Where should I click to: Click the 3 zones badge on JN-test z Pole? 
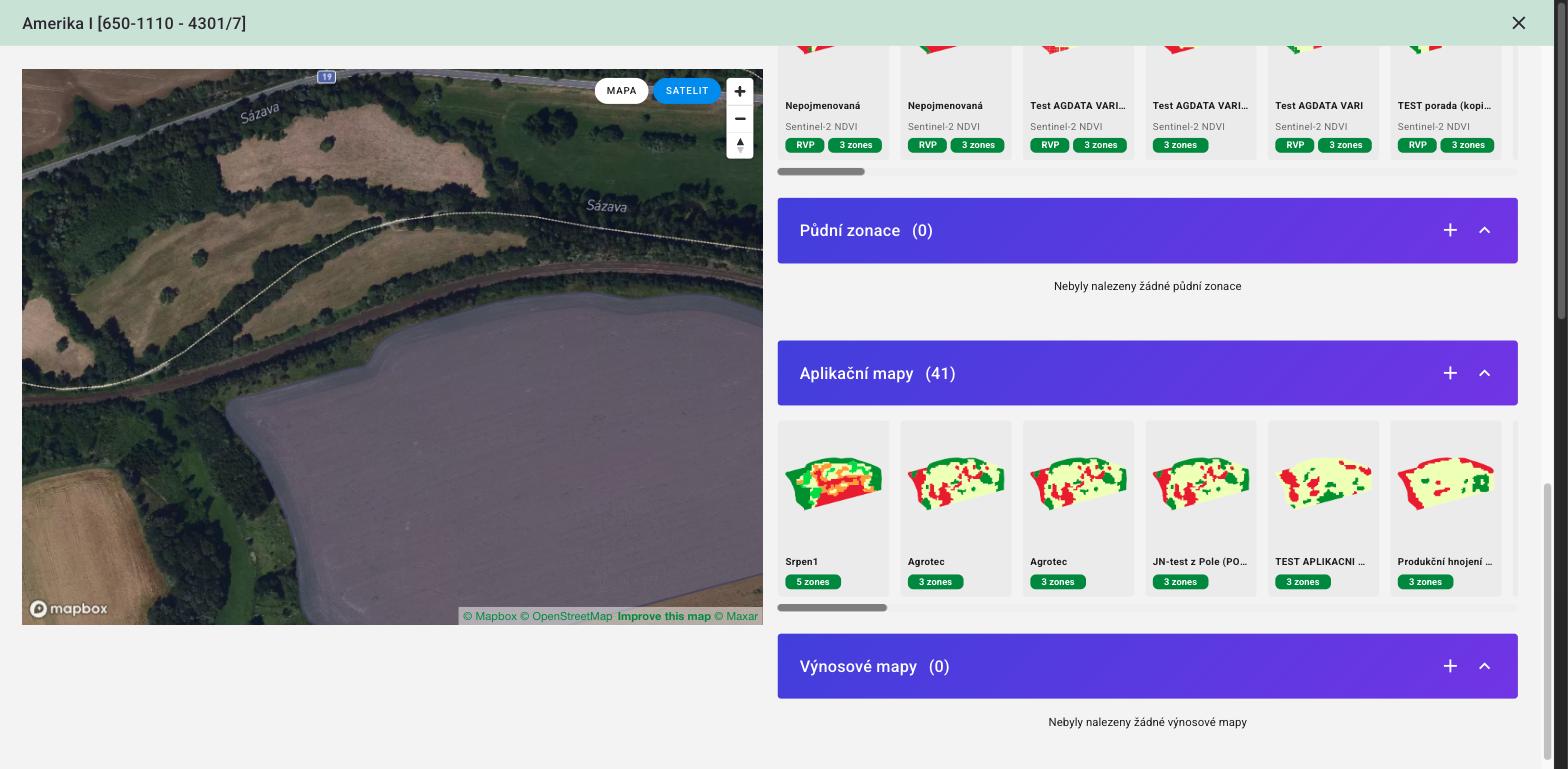click(1180, 582)
